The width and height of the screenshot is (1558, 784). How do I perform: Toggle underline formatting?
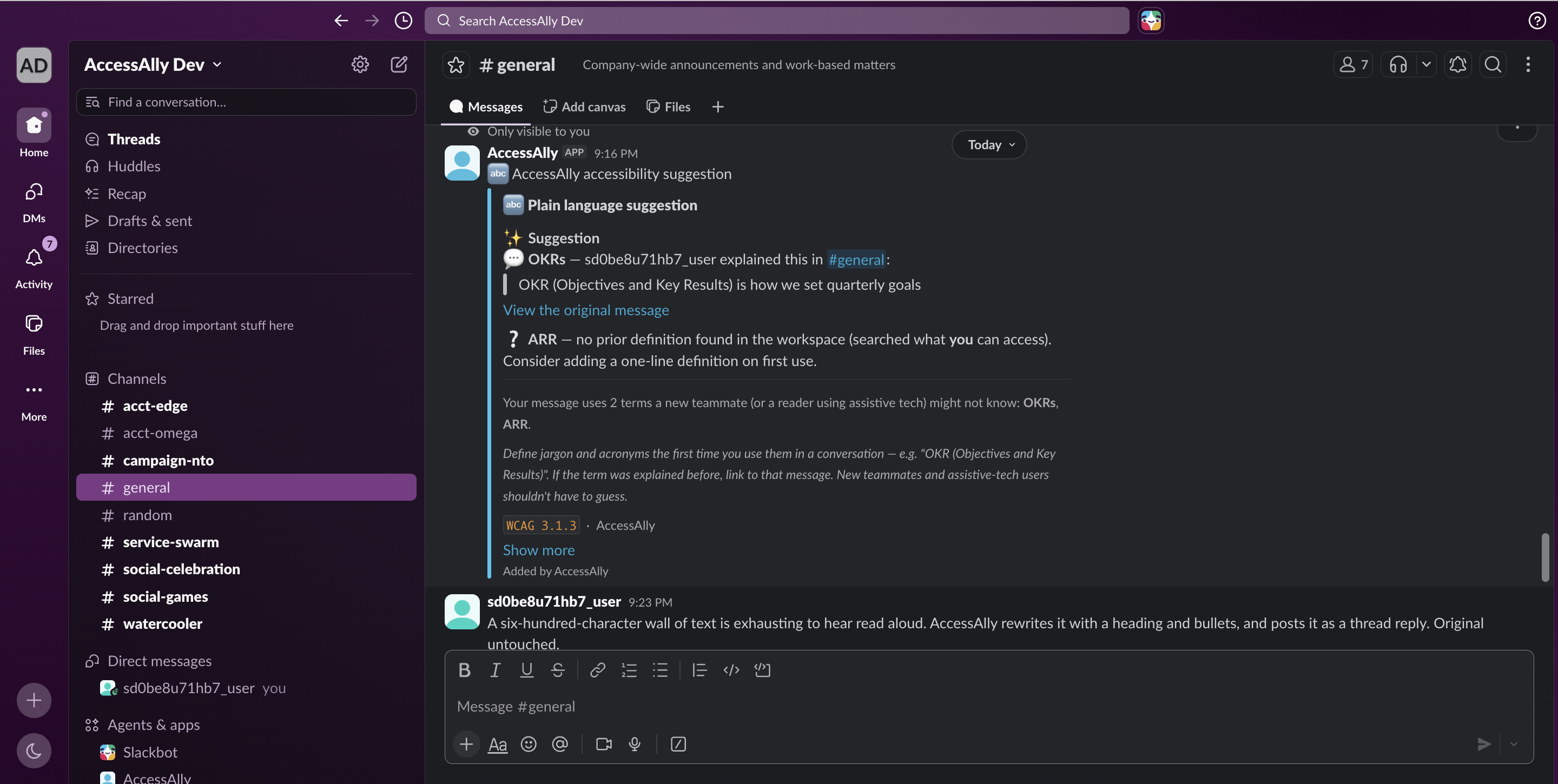527,670
